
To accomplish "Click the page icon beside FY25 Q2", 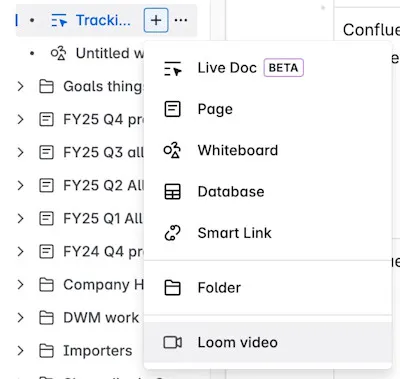I will point(46,185).
